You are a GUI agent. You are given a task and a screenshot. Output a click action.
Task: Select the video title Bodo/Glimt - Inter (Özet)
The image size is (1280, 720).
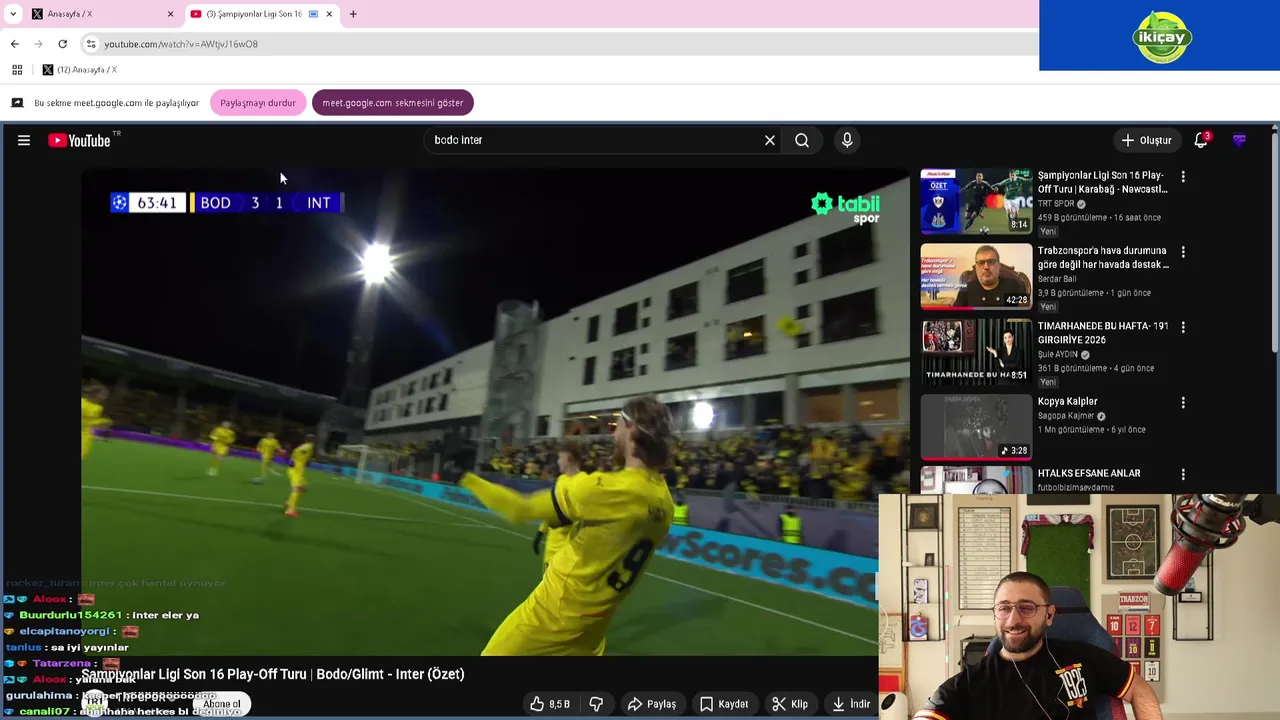tap(273, 674)
